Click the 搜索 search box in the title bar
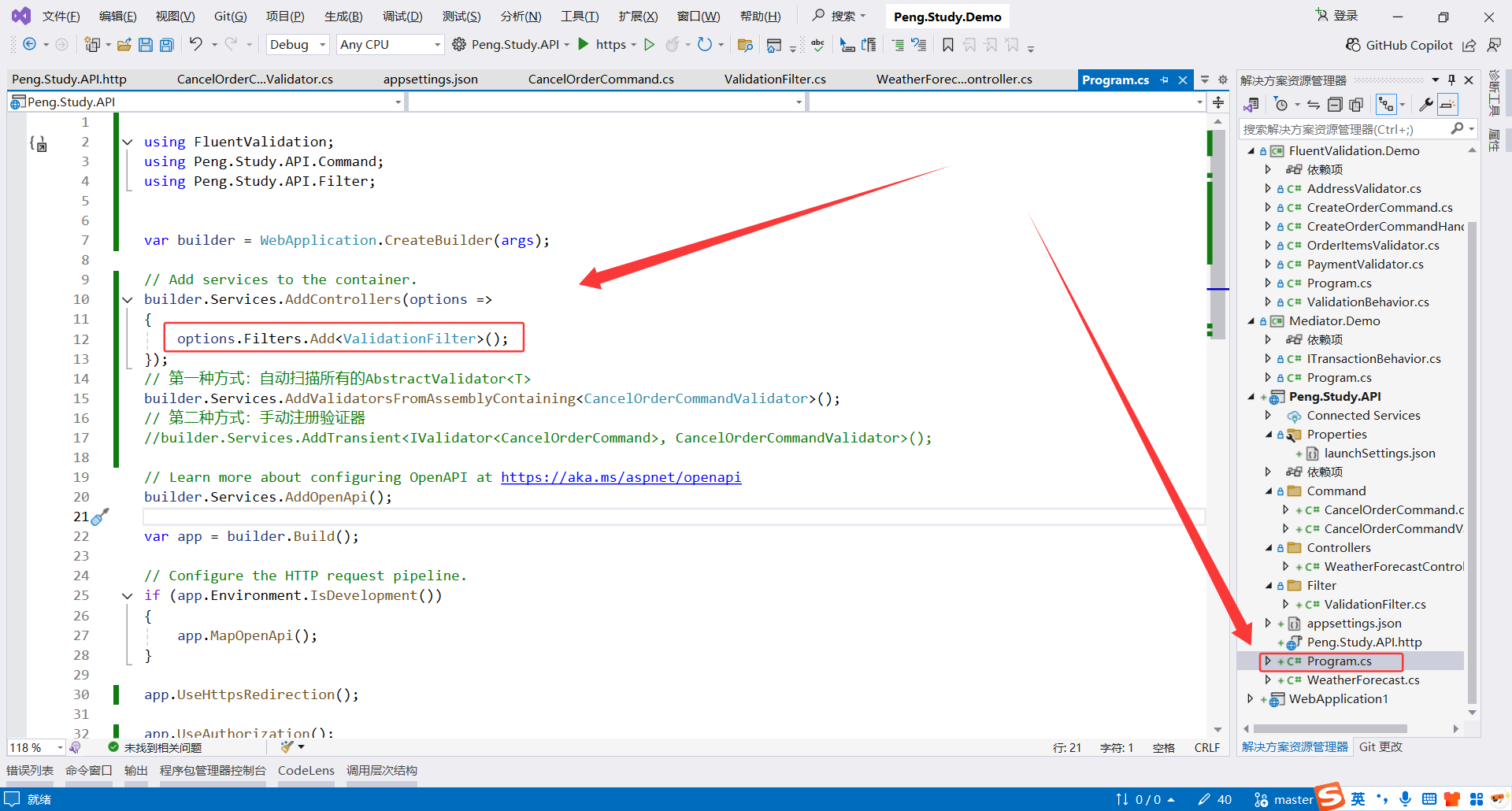The image size is (1512, 811). (x=839, y=16)
